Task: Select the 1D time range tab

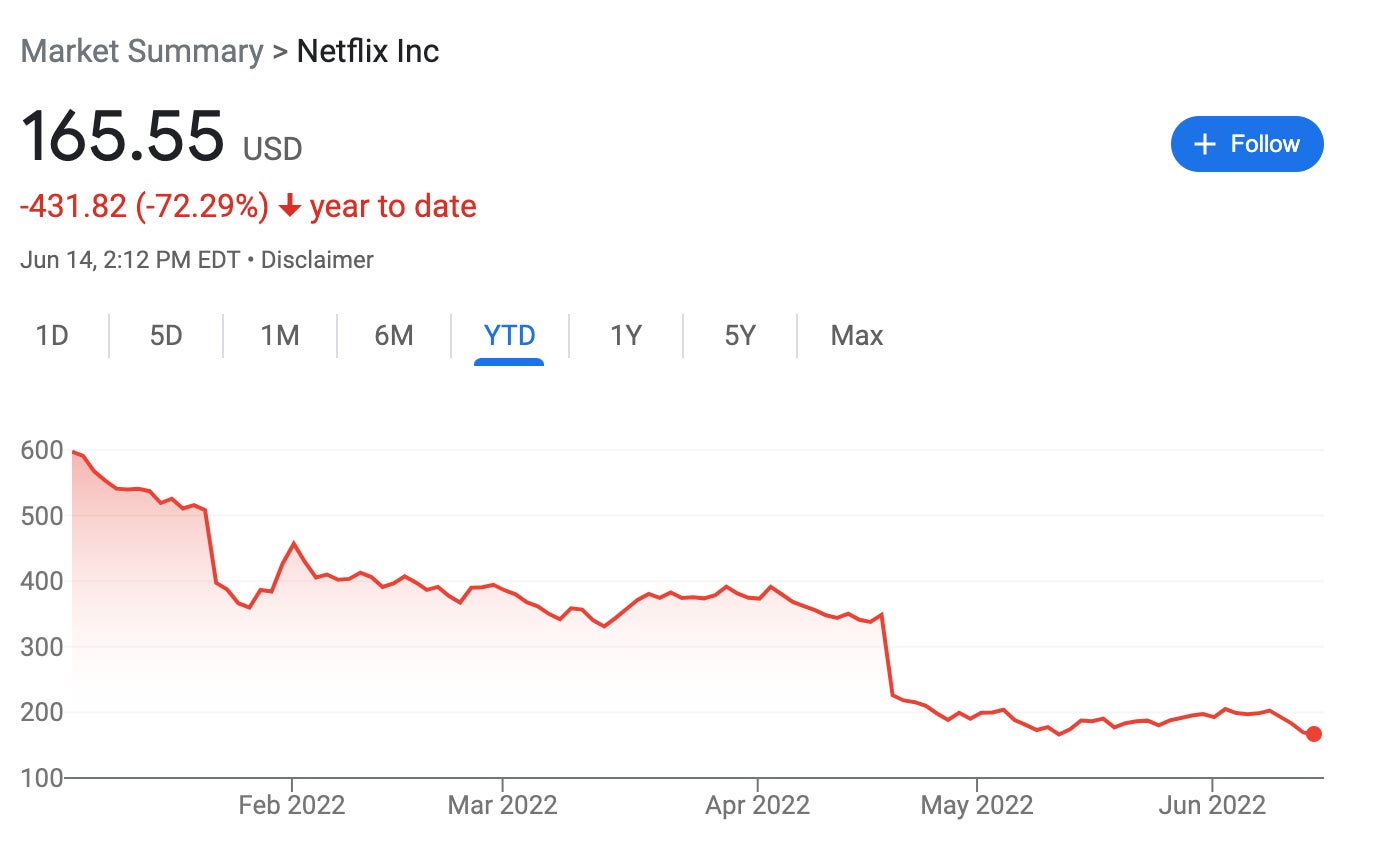Action: point(52,335)
